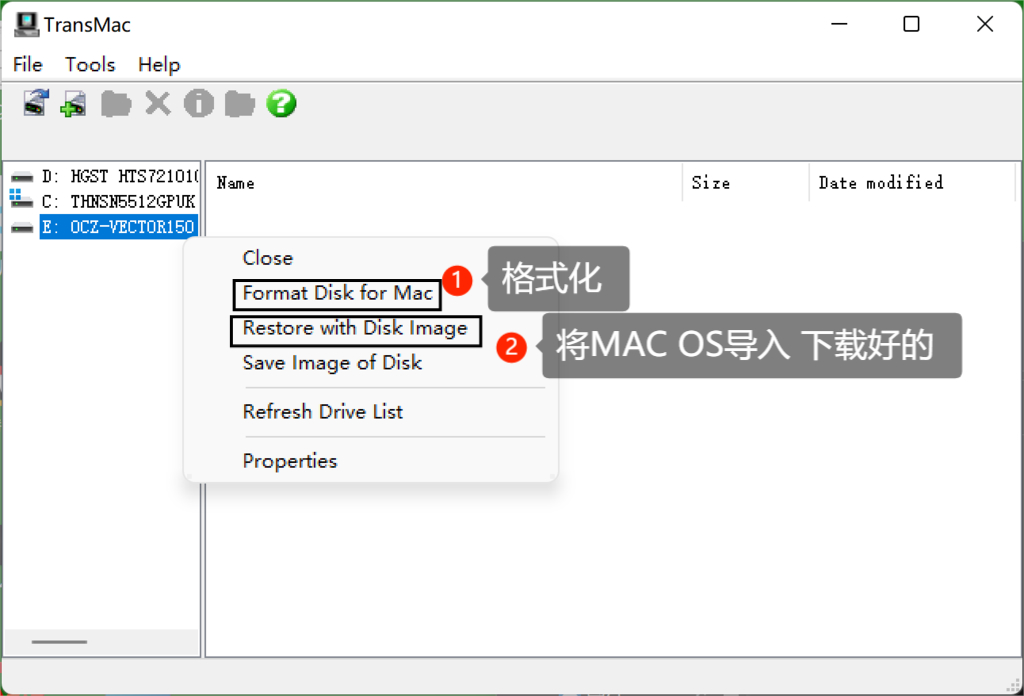Open help with the green question icon
This screenshot has height=696, width=1024.
(281, 103)
